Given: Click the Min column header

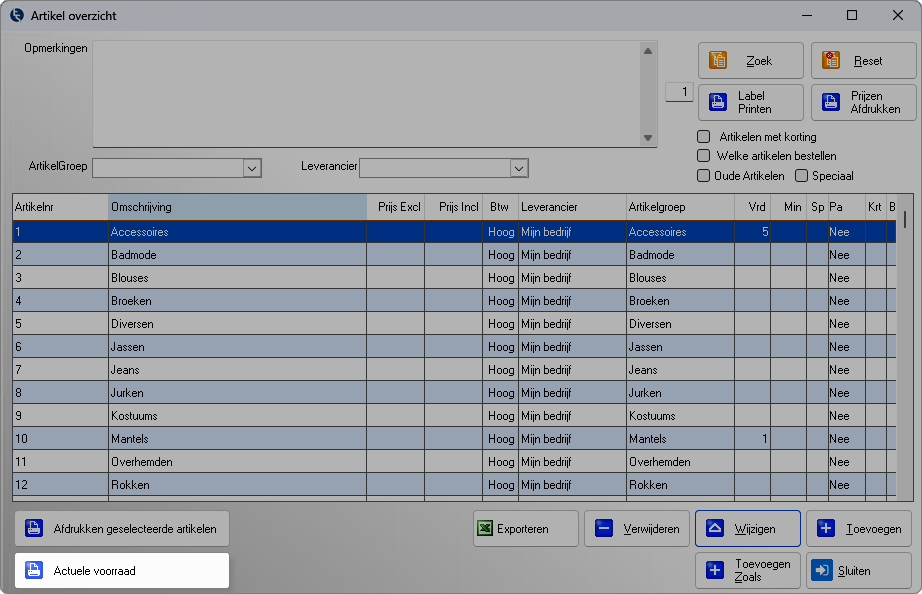Looking at the screenshot, I should pyautogui.click(x=789, y=207).
